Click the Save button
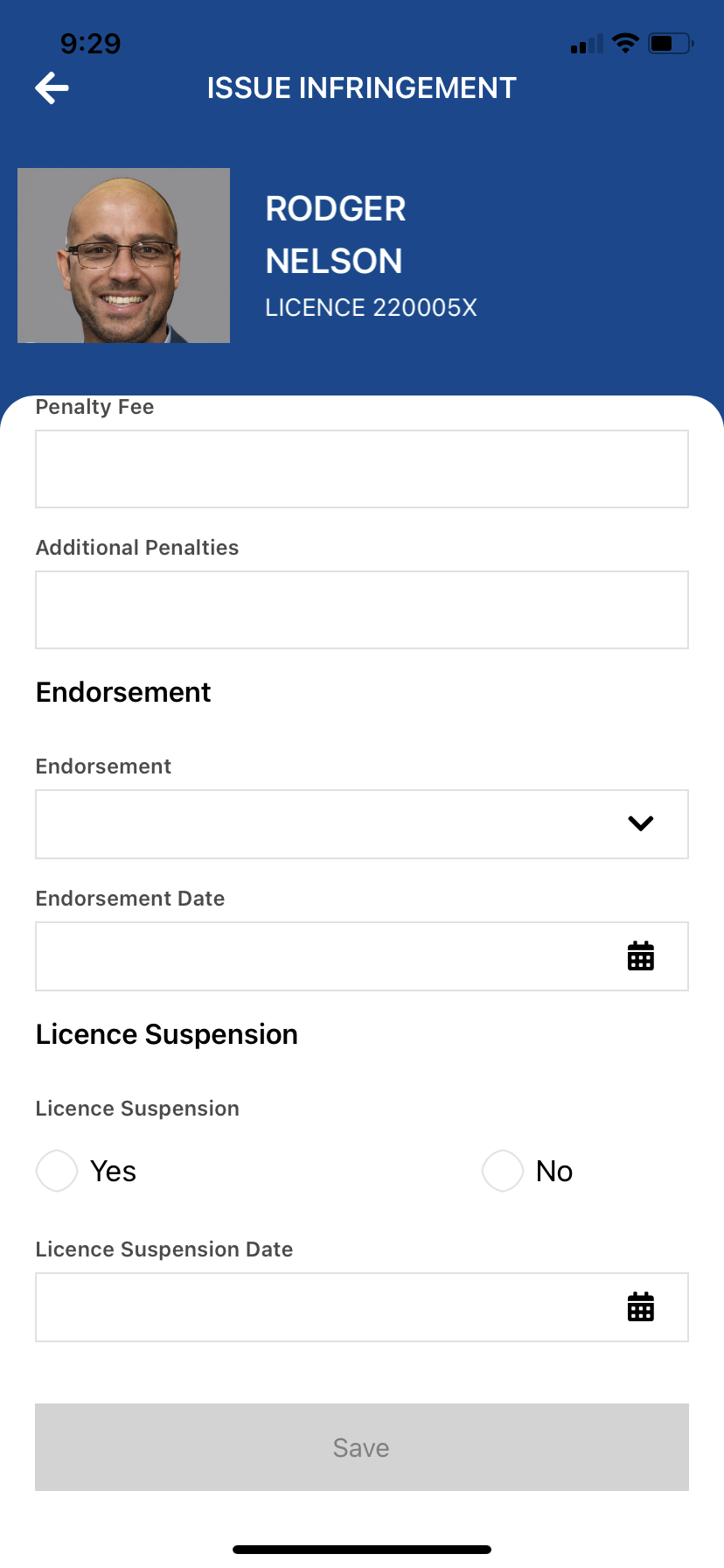The height and width of the screenshot is (1568, 724). point(362,1447)
